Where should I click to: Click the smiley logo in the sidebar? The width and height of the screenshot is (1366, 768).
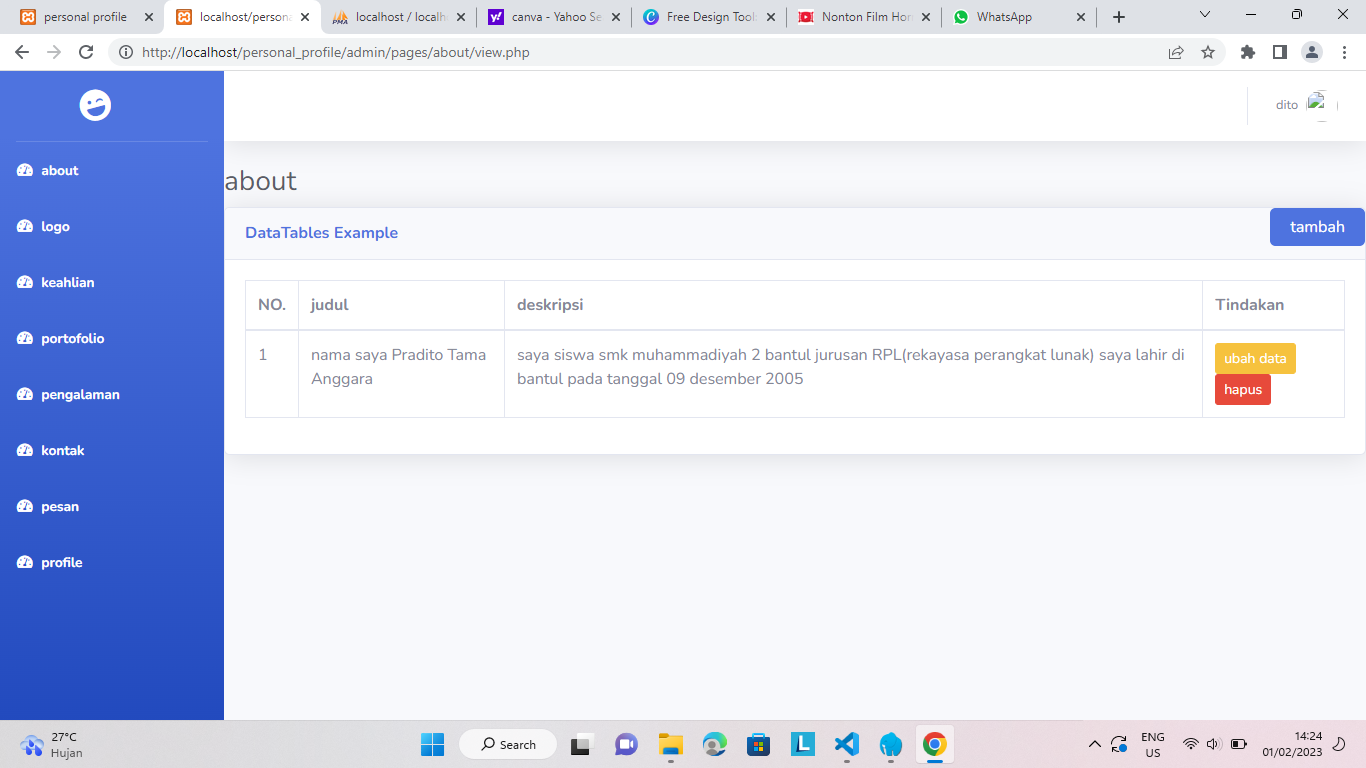click(95, 105)
